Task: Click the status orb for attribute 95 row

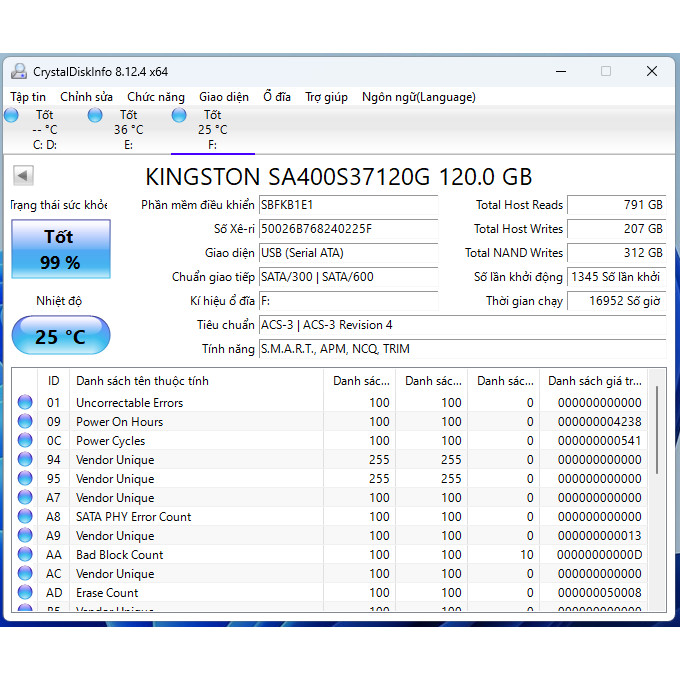Action: tap(25, 478)
